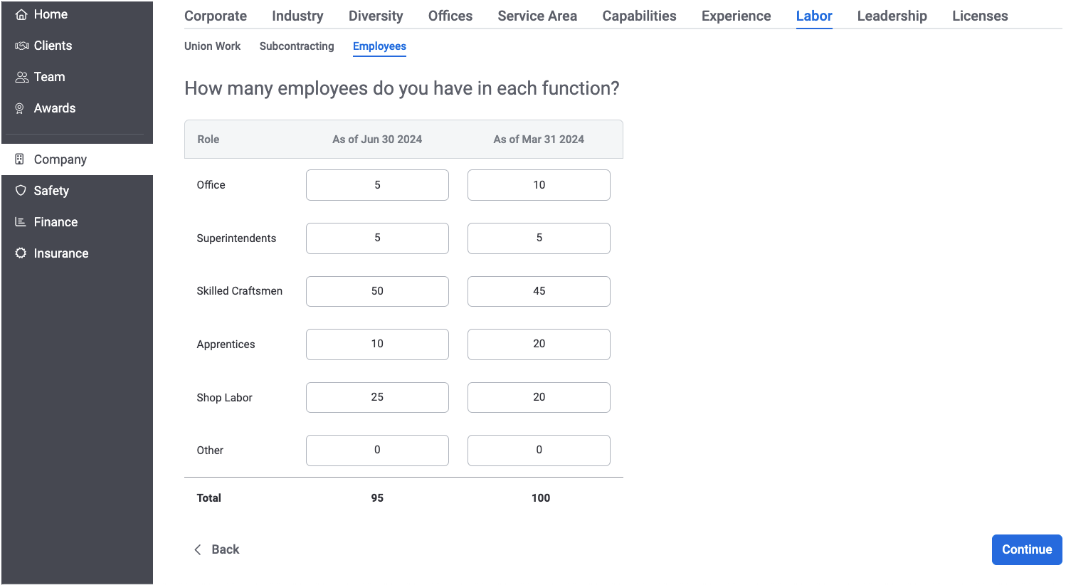Viewport: 1087px width, 587px height.
Task: Select the Diversity tab
Action: click(x=375, y=16)
